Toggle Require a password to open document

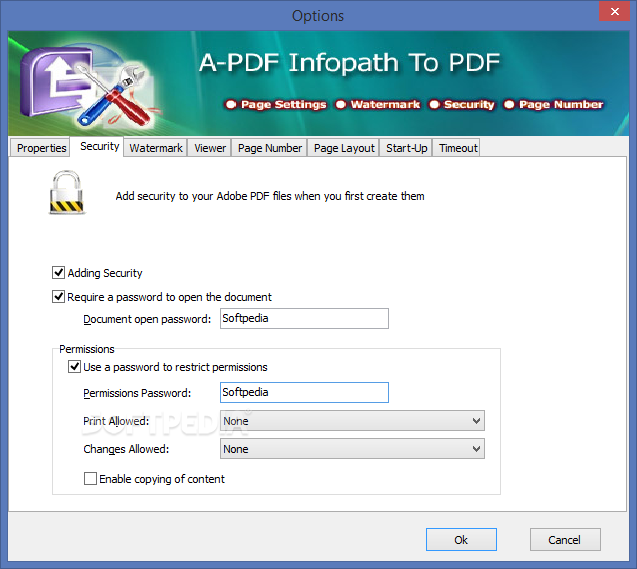[58, 297]
